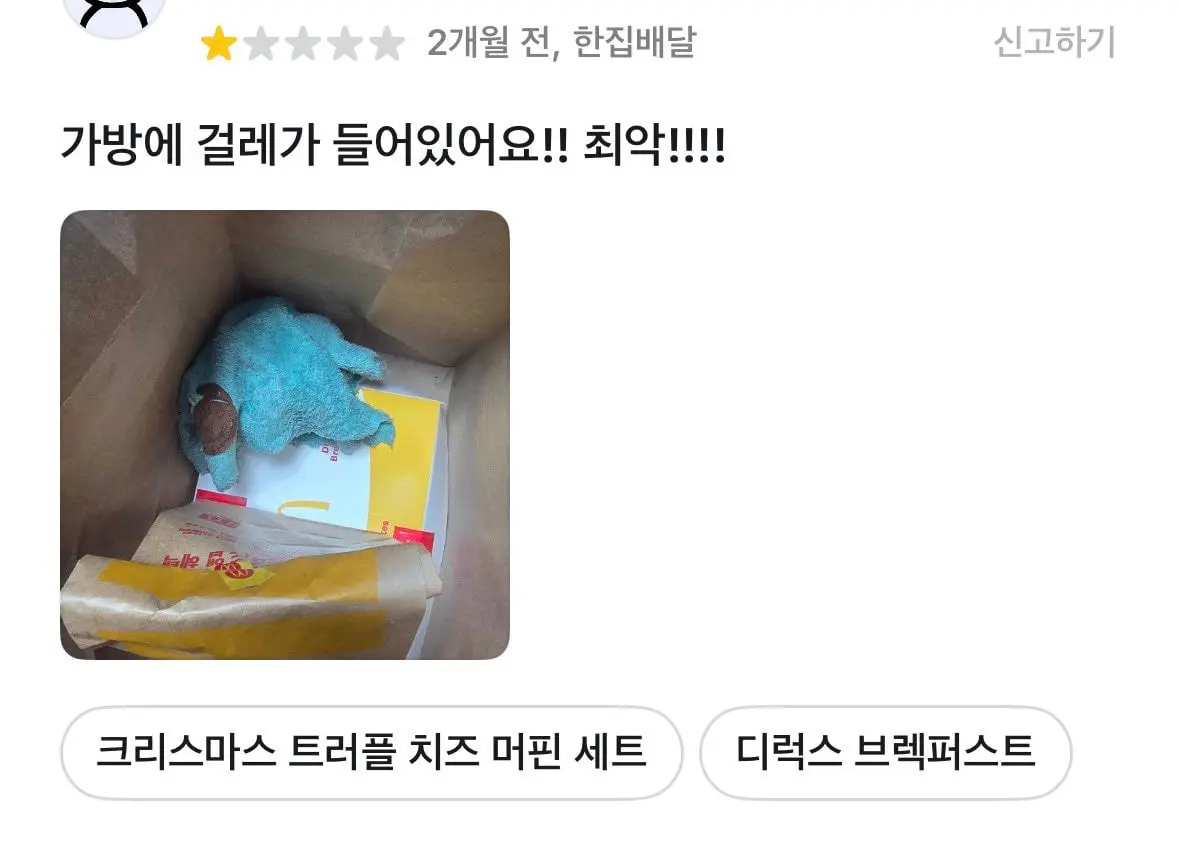The height and width of the screenshot is (847, 1179).
Task: Click the blue rag in the photo
Action: (286, 384)
